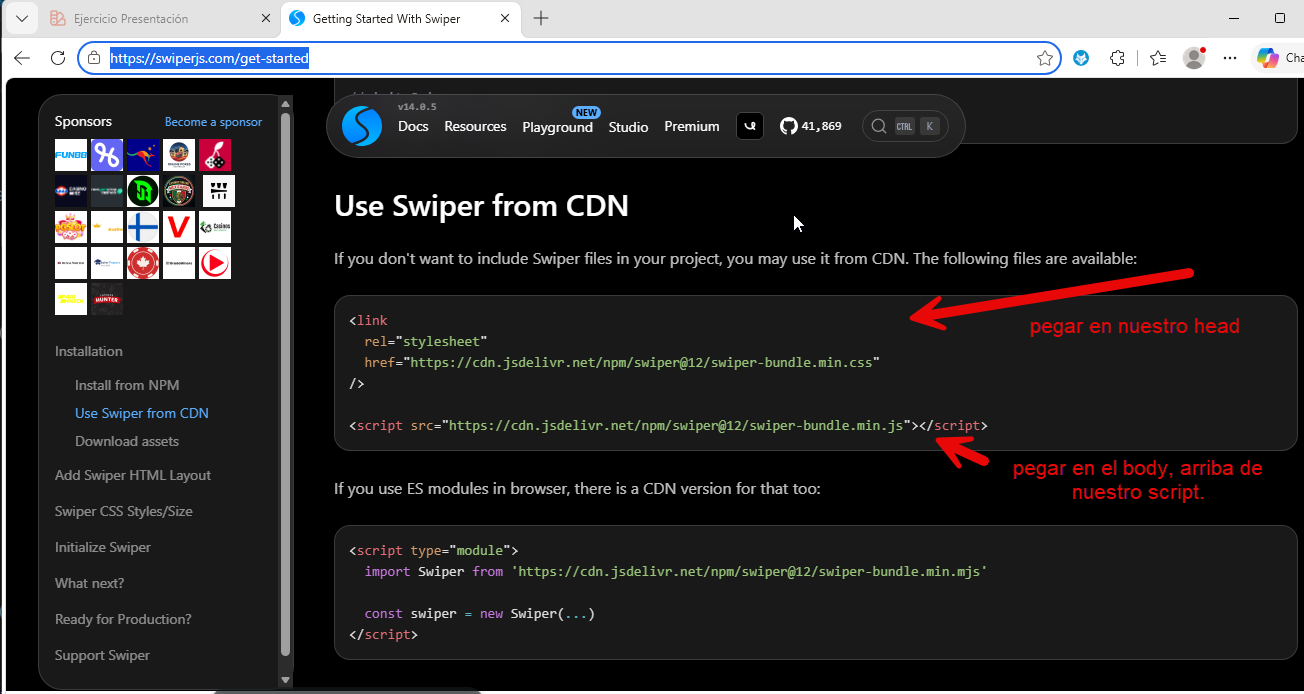Open the tab search dropdown arrow
This screenshot has width=1304, height=694.
21,18
